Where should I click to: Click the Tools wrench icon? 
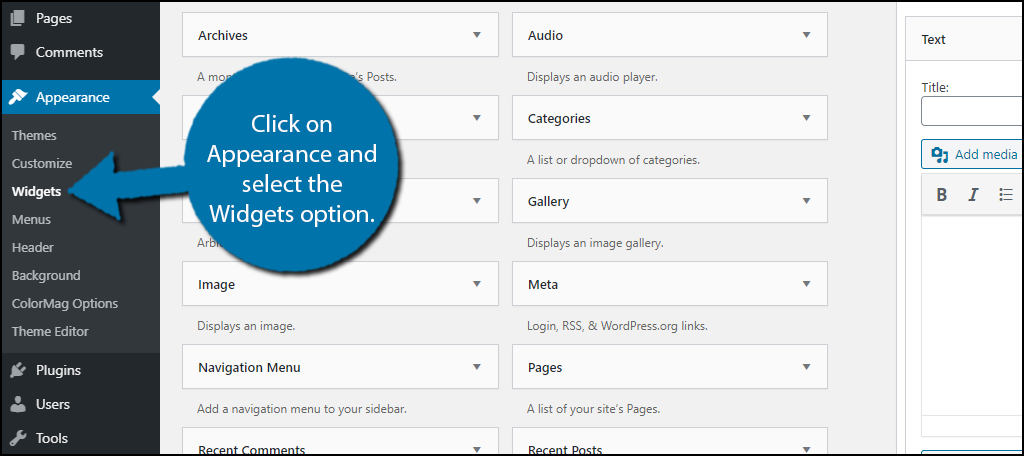18,438
